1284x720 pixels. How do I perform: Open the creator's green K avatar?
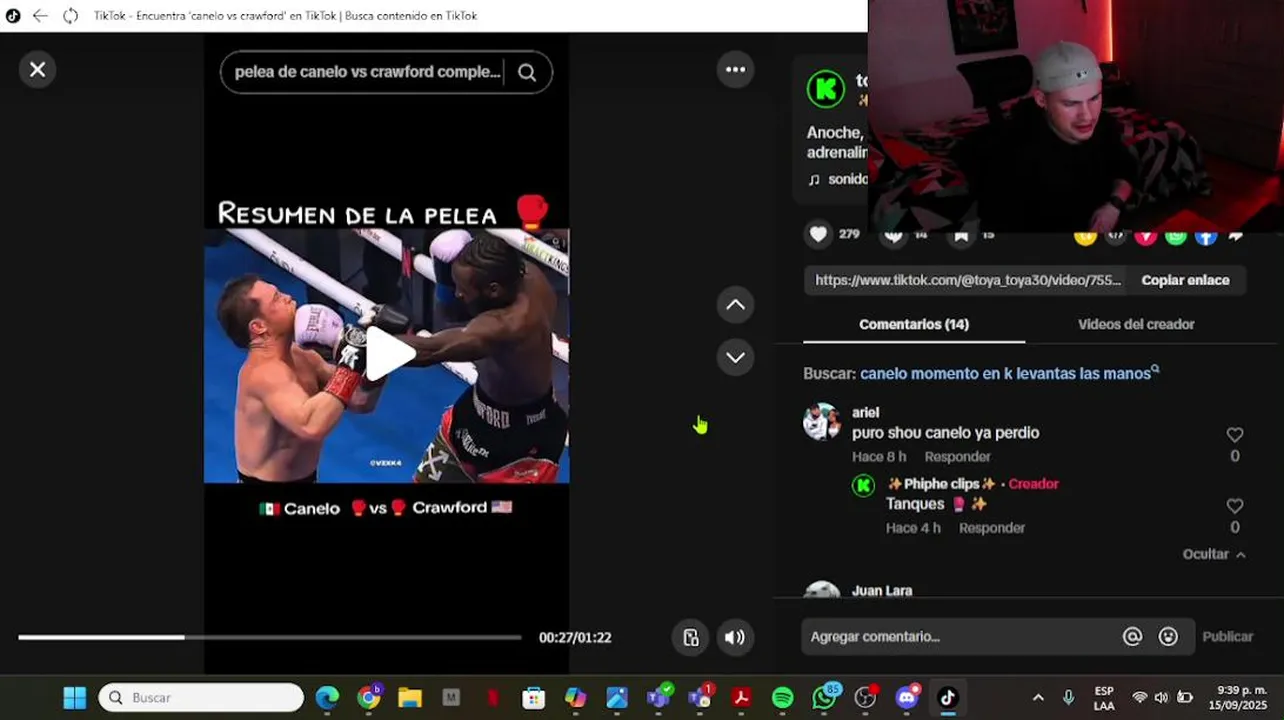coord(826,90)
